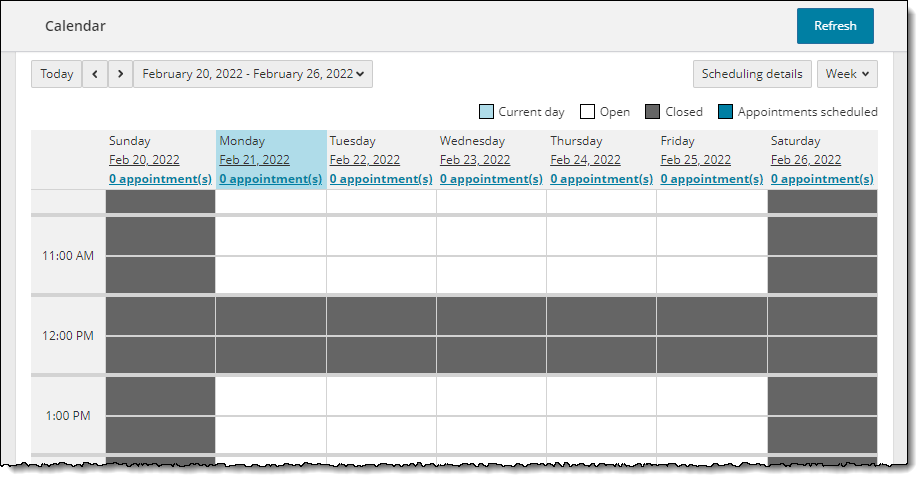The width and height of the screenshot is (923, 483).
Task: Click the Refresh button
Action: click(x=835, y=26)
